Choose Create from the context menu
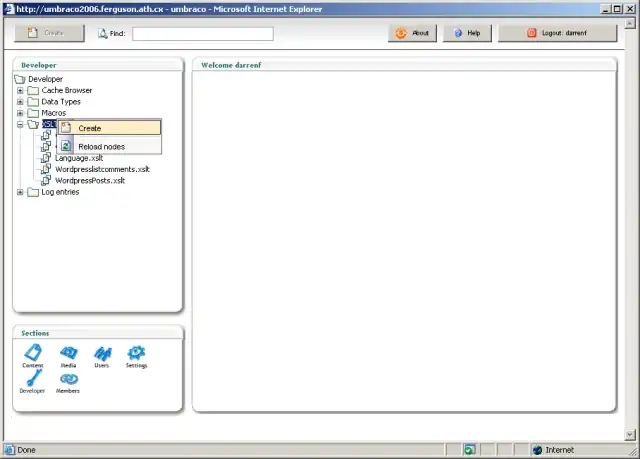The height and width of the screenshot is (459, 640). [90, 128]
